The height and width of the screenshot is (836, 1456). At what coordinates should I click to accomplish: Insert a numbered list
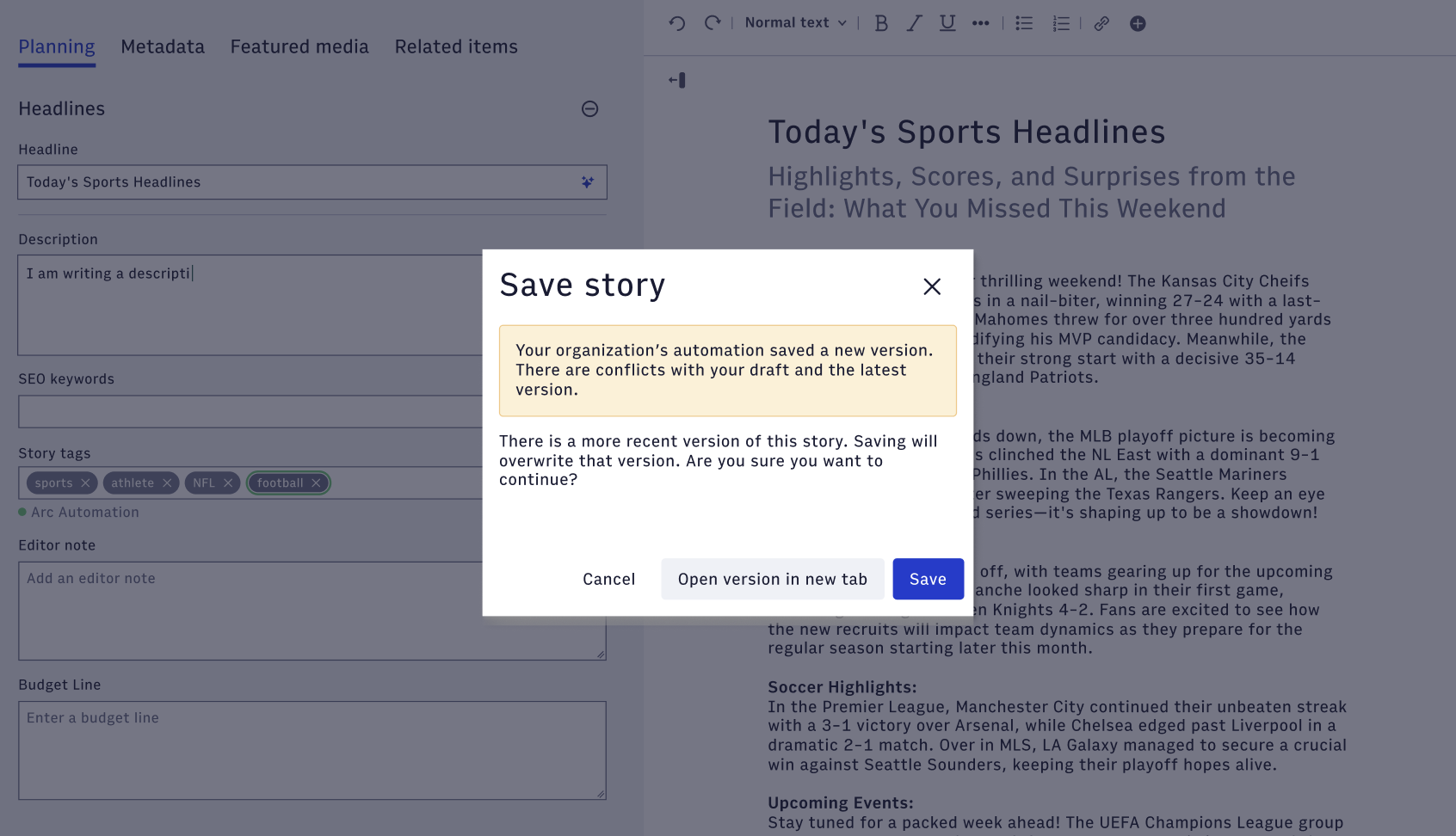point(1061,23)
